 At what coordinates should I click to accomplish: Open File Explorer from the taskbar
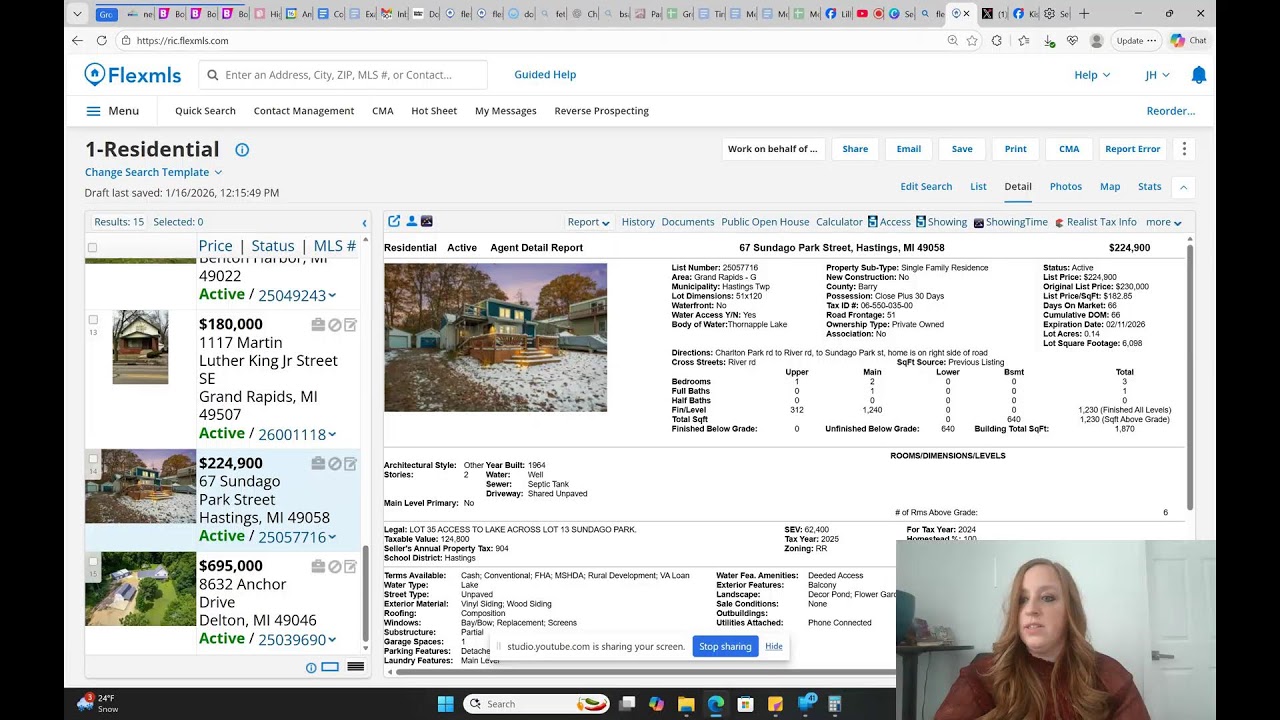click(686, 704)
